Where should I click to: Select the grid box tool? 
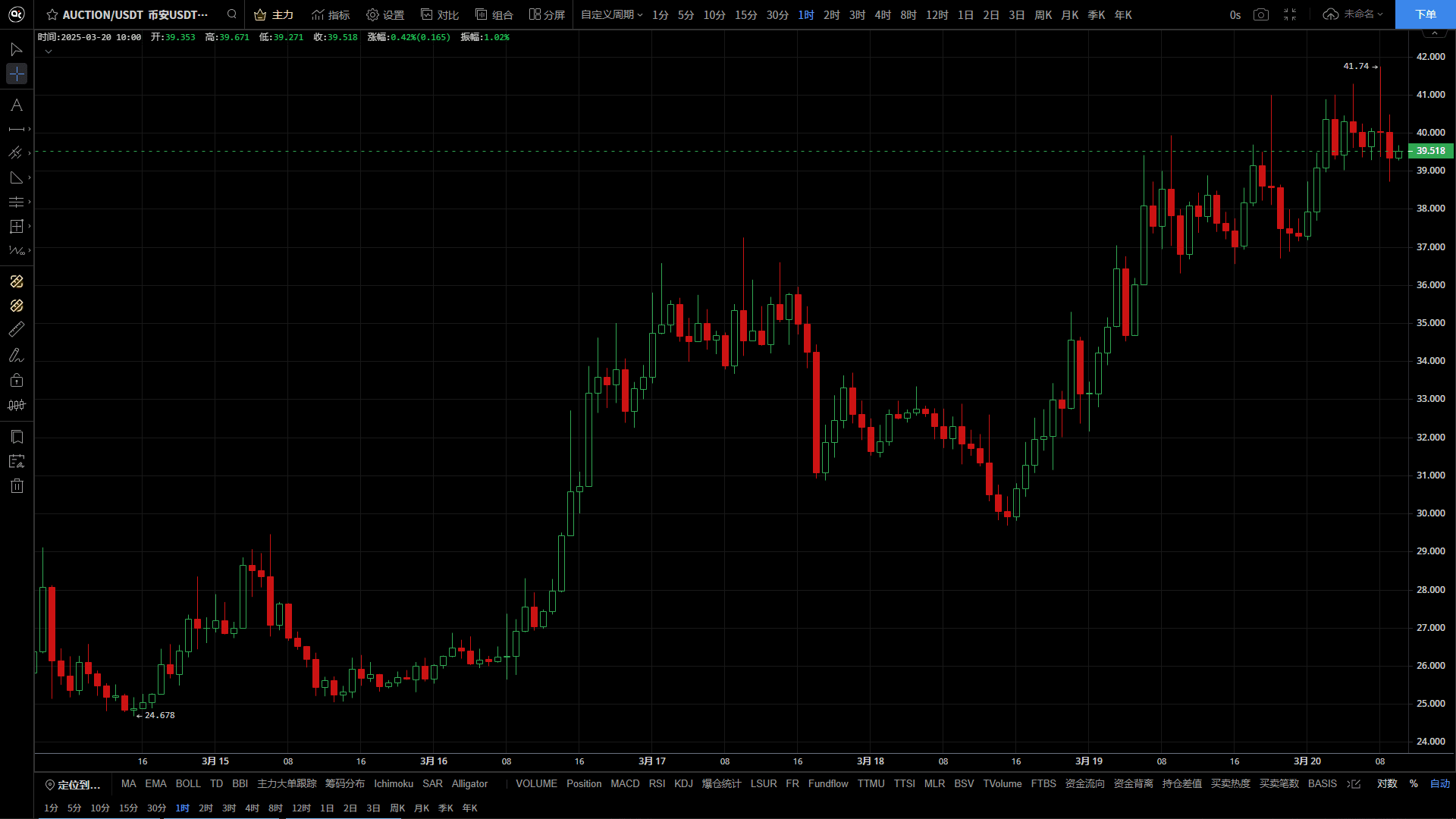pyautogui.click(x=16, y=226)
